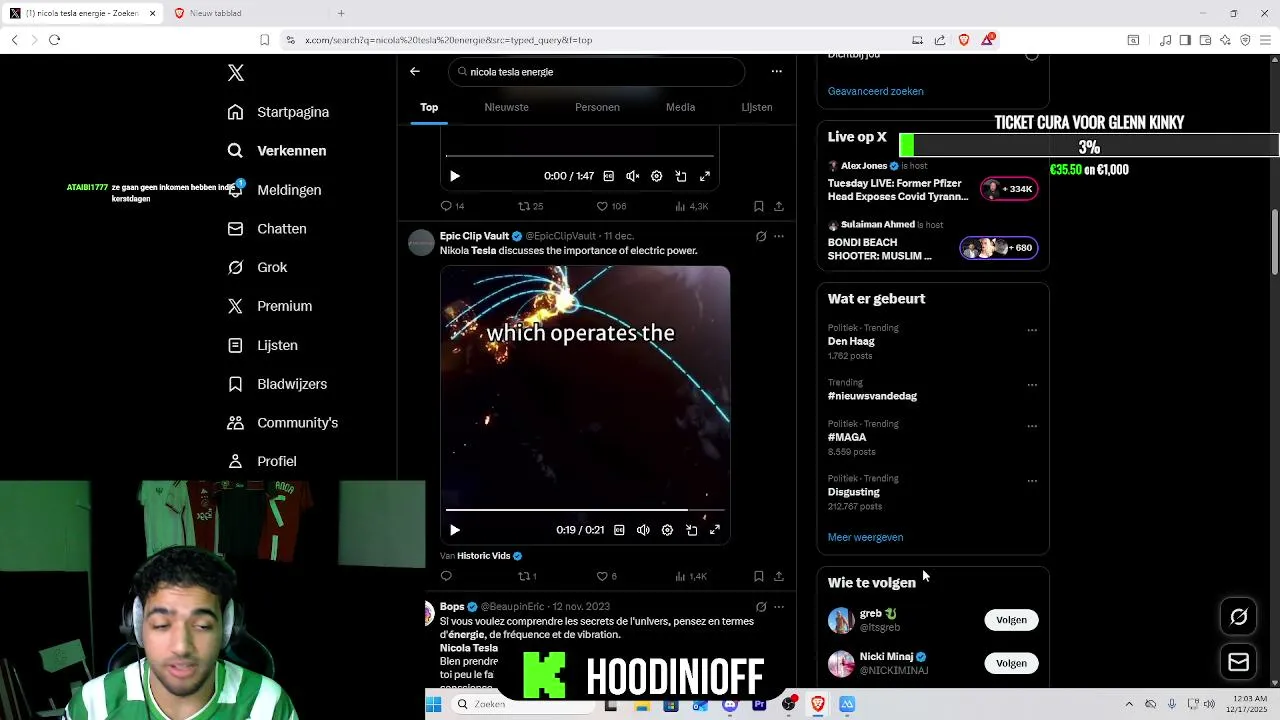Repost the post with 25 reposts
The width and height of the screenshot is (1280, 720).
tap(530, 206)
